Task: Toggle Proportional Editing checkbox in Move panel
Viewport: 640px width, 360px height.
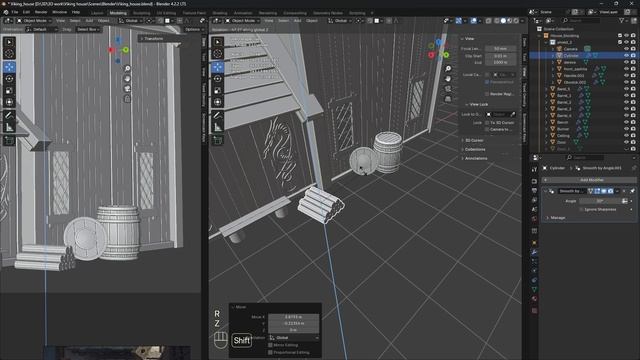Action: pos(270,352)
